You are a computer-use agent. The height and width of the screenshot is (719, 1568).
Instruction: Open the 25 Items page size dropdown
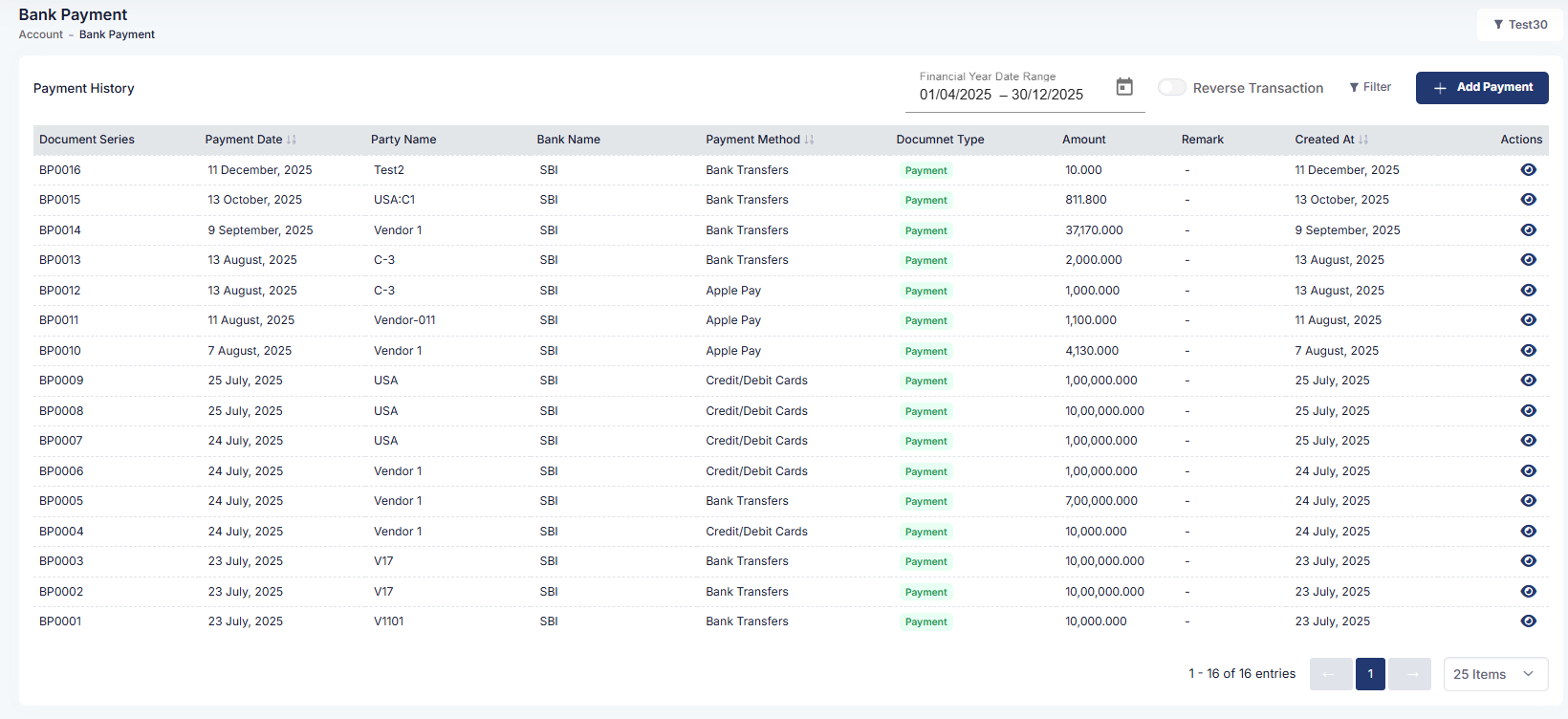[1494, 674]
